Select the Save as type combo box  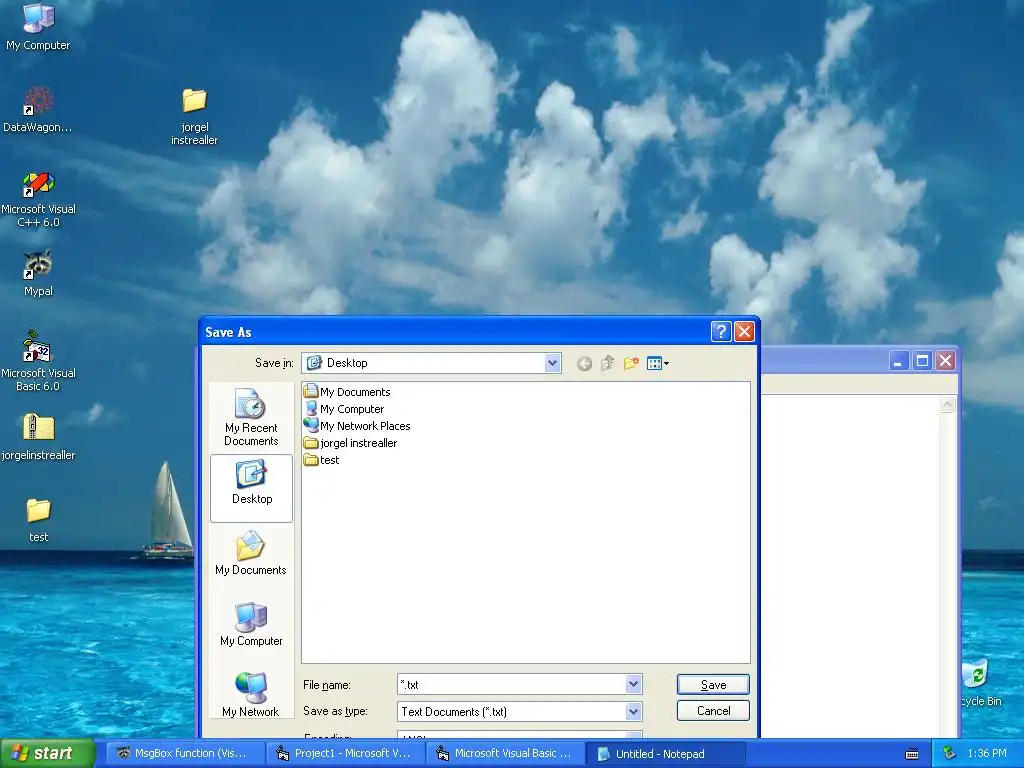[x=520, y=711]
